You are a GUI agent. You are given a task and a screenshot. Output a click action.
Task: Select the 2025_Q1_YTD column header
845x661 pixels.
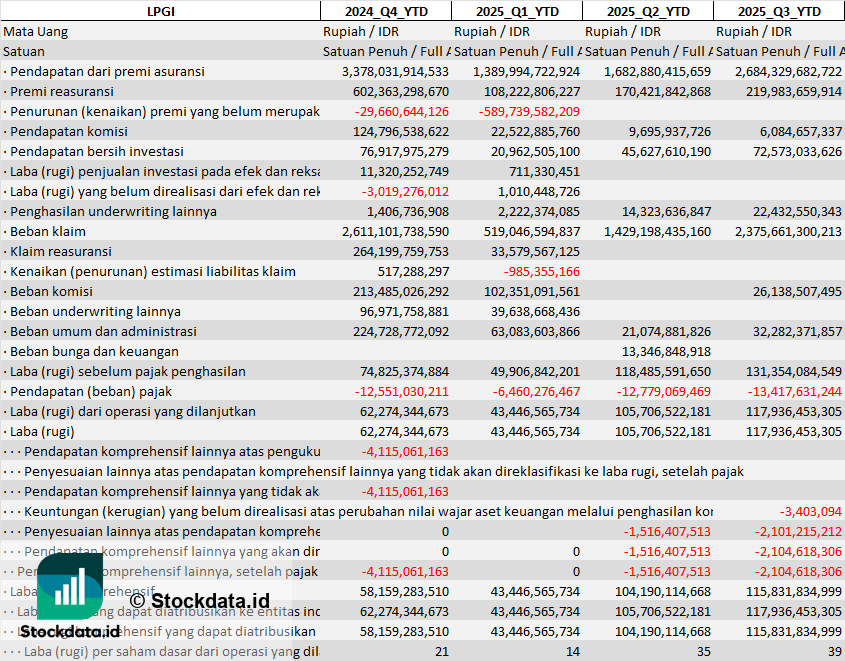pyautogui.click(x=516, y=11)
